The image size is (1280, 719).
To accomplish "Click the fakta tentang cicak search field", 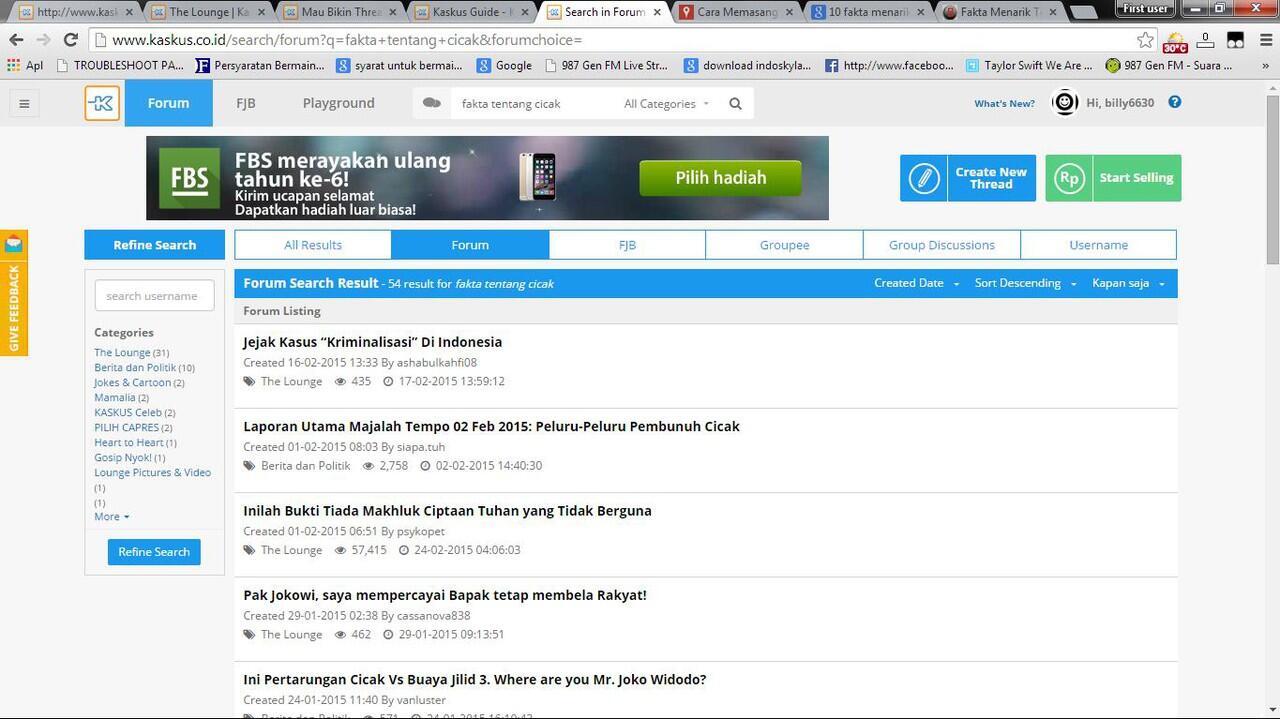I will [x=535, y=104].
